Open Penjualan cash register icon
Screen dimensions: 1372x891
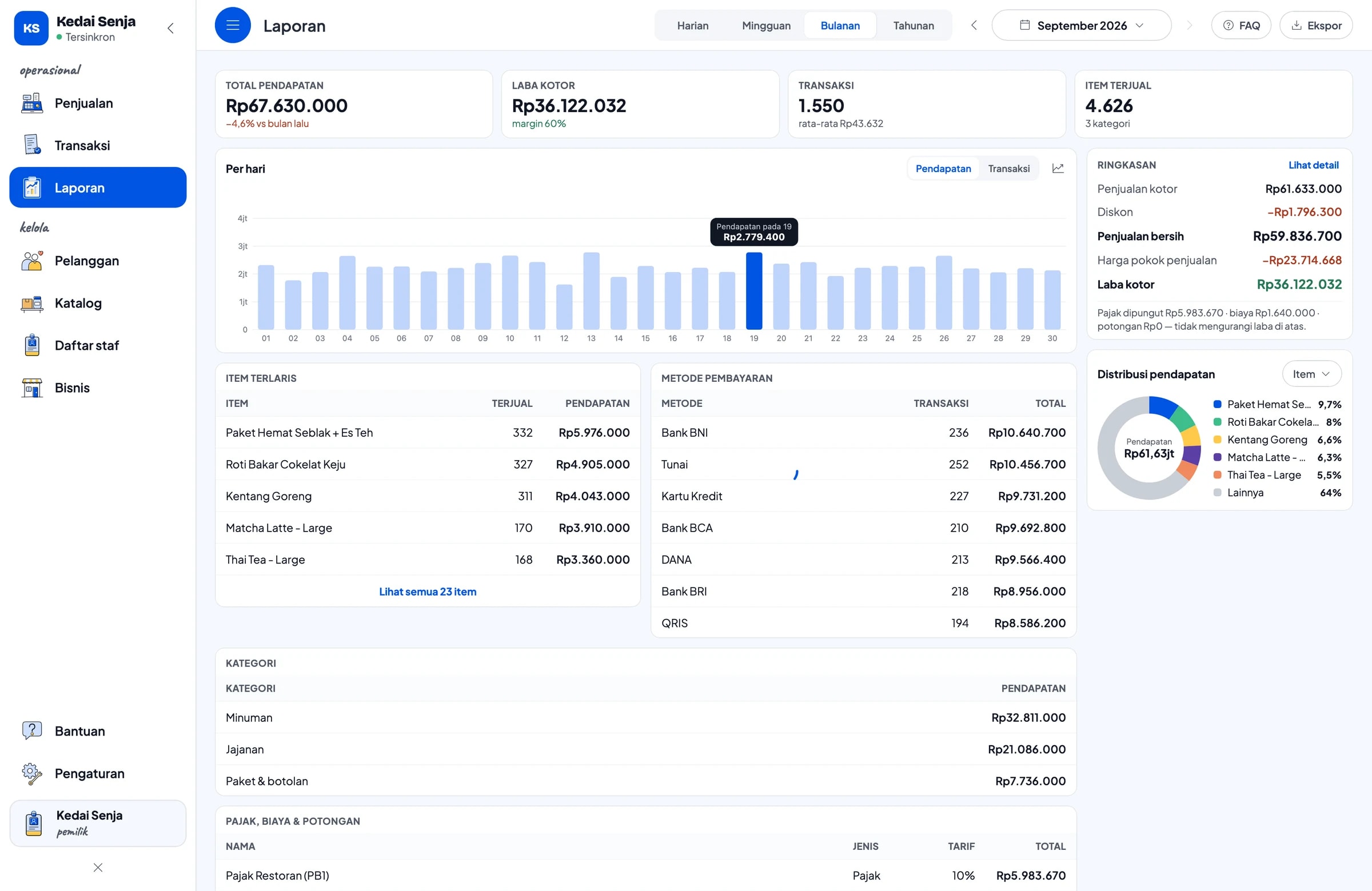coord(31,103)
